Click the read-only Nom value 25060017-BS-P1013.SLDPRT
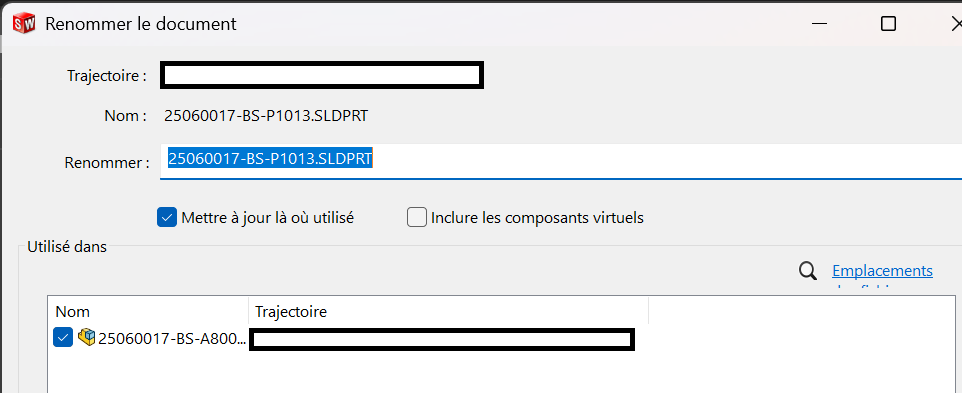Screen dimensions: 962x393 coord(266,116)
